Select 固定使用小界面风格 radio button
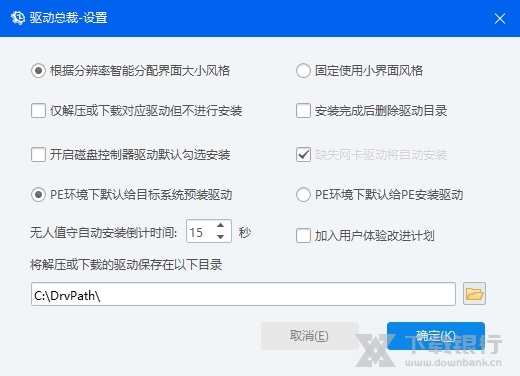The height and width of the screenshot is (376, 520). tap(303, 71)
